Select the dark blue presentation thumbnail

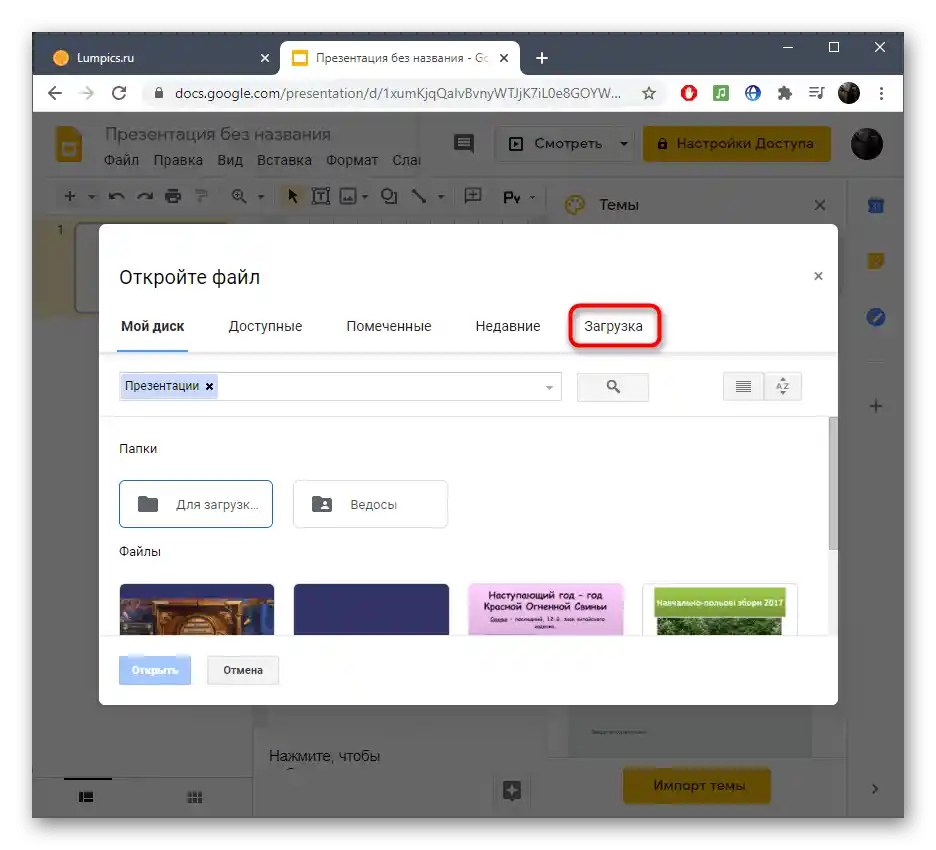(371, 609)
